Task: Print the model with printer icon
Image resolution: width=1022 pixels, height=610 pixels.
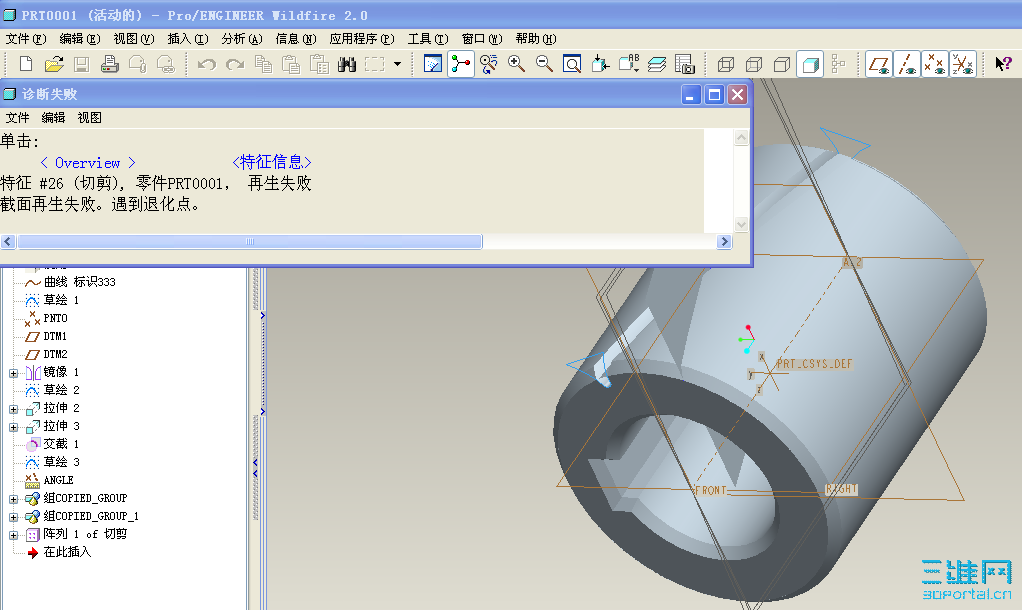Action: click(110, 64)
